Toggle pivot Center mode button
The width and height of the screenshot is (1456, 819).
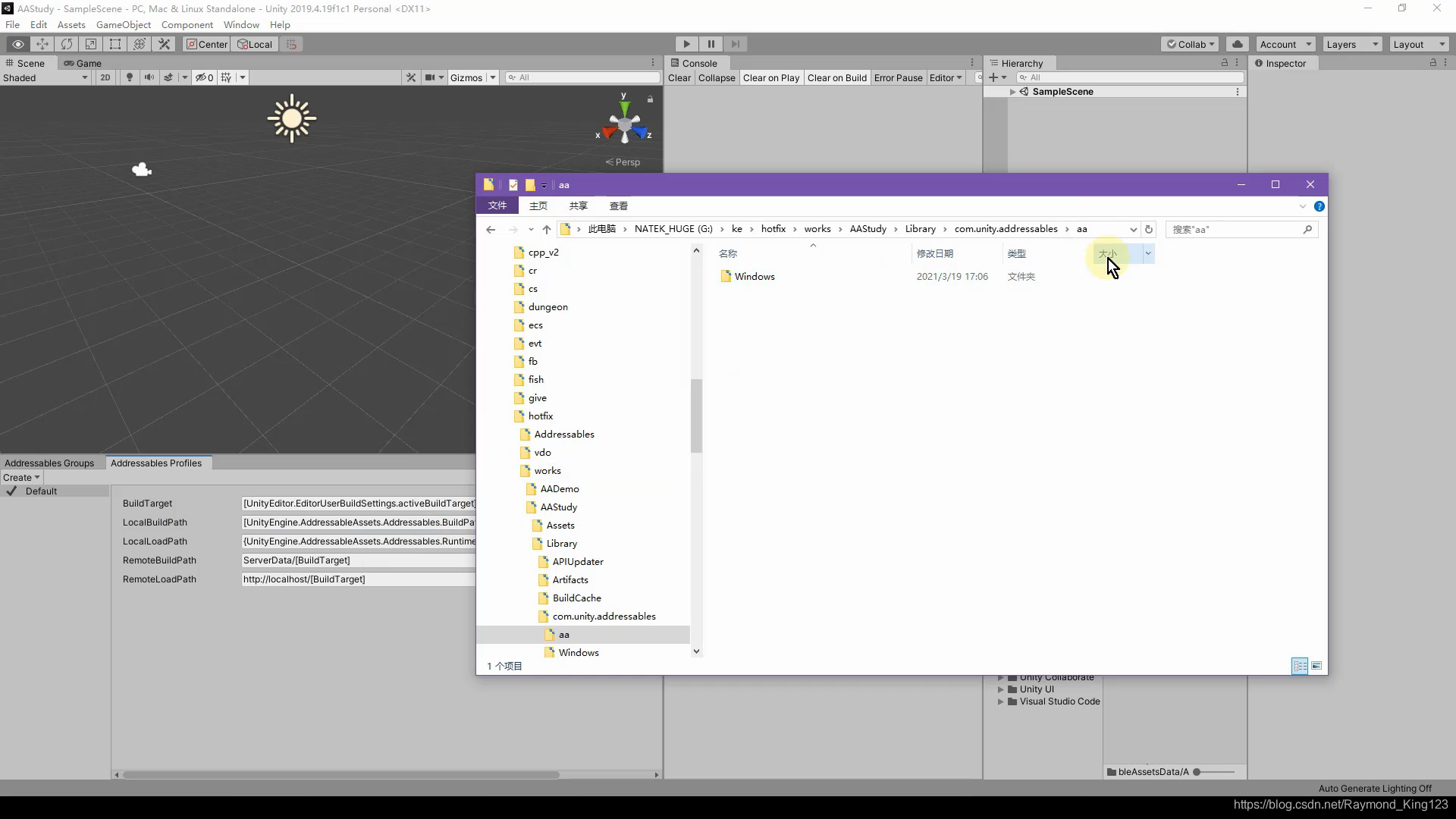(207, 44)
